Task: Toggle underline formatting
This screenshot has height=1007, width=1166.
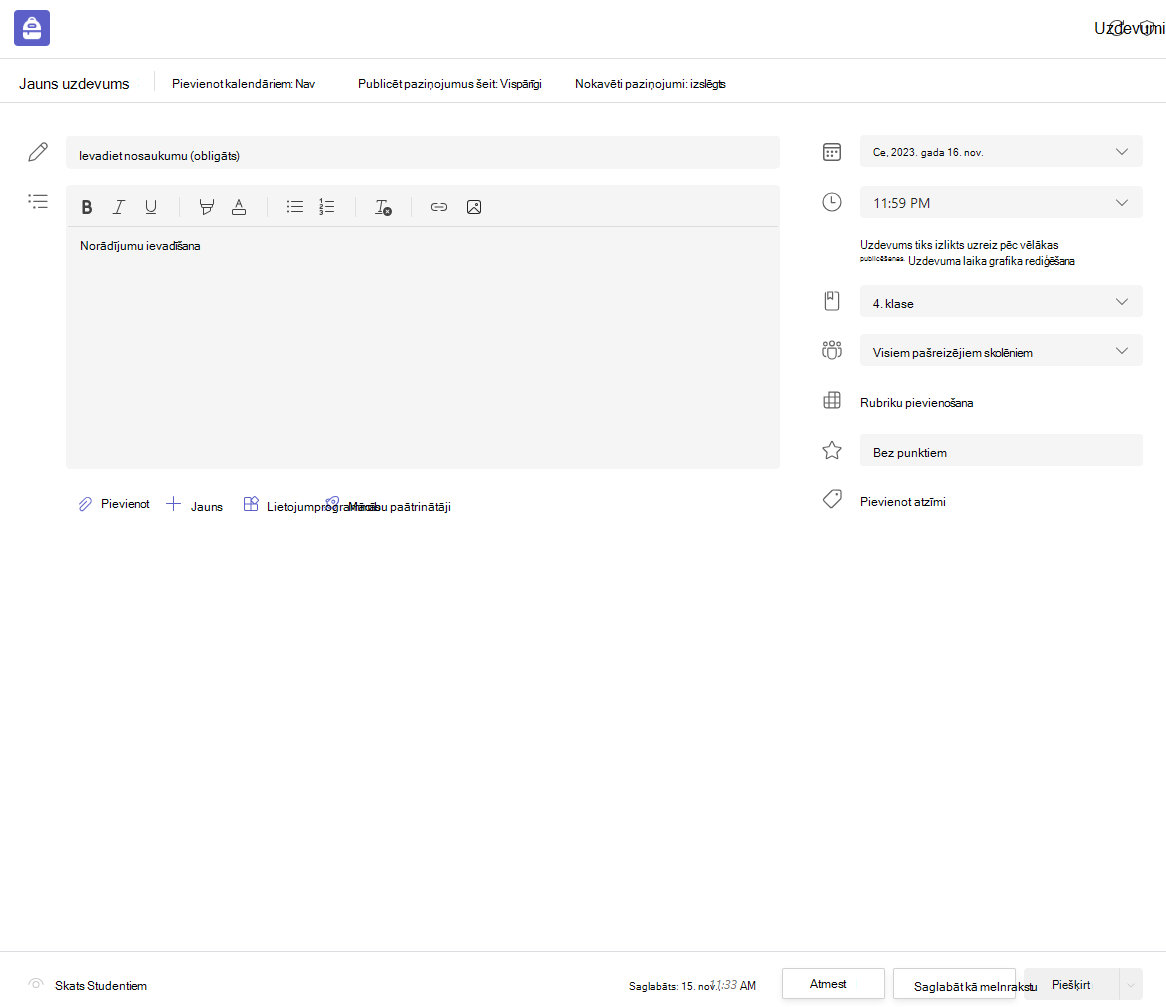Action: click(x=151, y=207)
